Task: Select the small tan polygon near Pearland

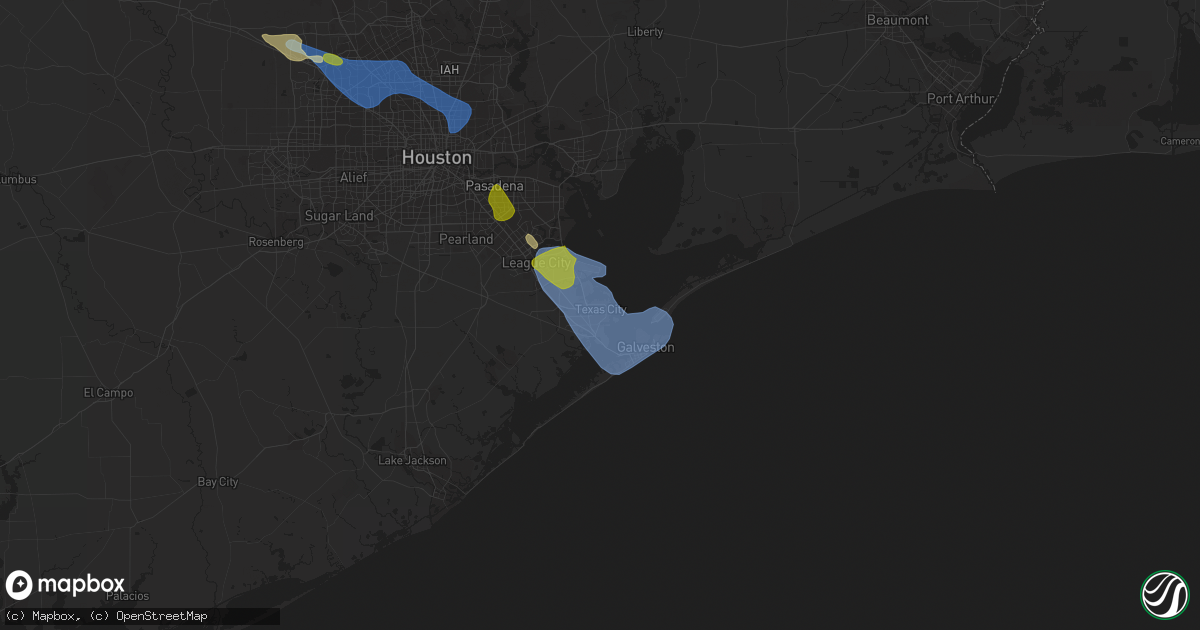Action: tap(531, 241)
